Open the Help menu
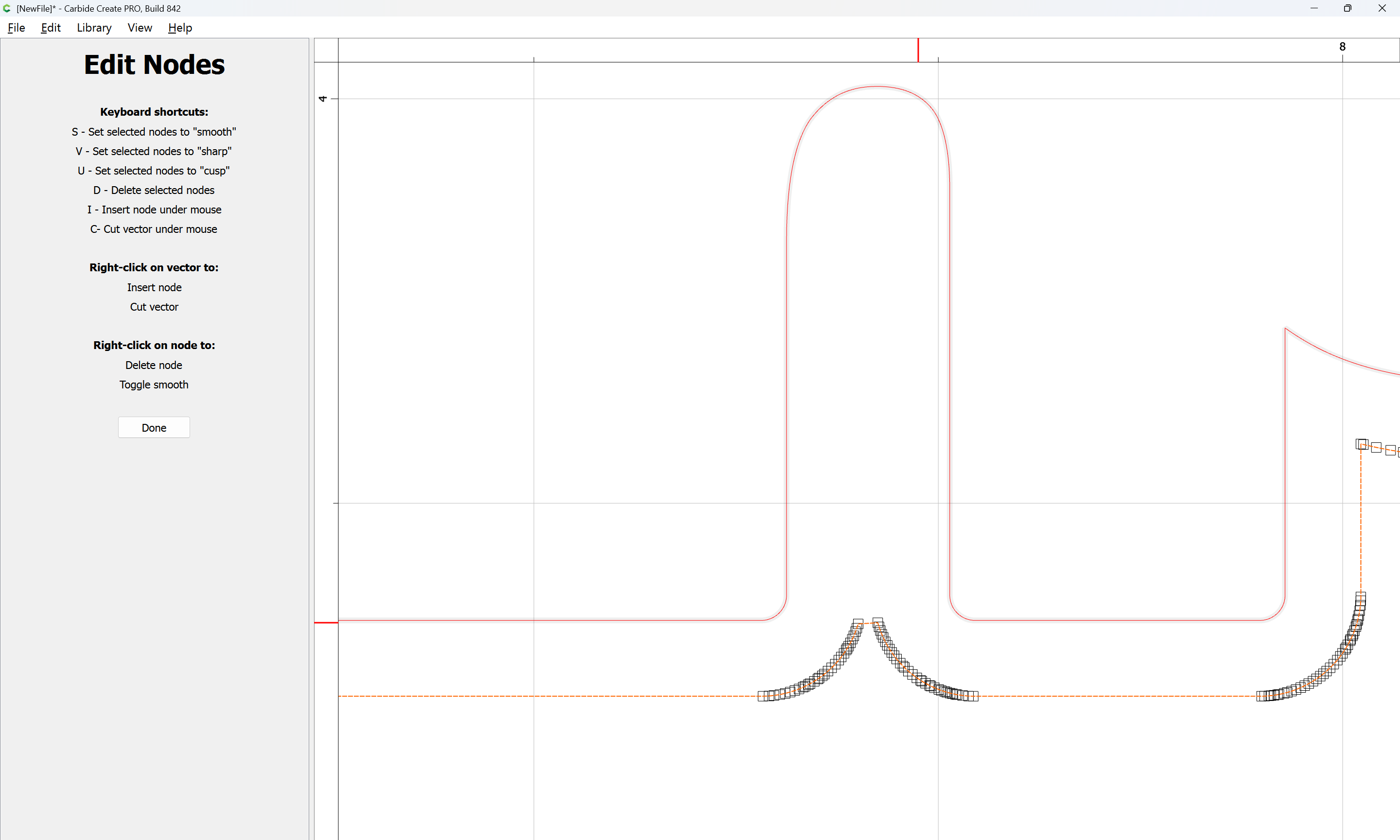1400x840 pixels. pos(180,28)
